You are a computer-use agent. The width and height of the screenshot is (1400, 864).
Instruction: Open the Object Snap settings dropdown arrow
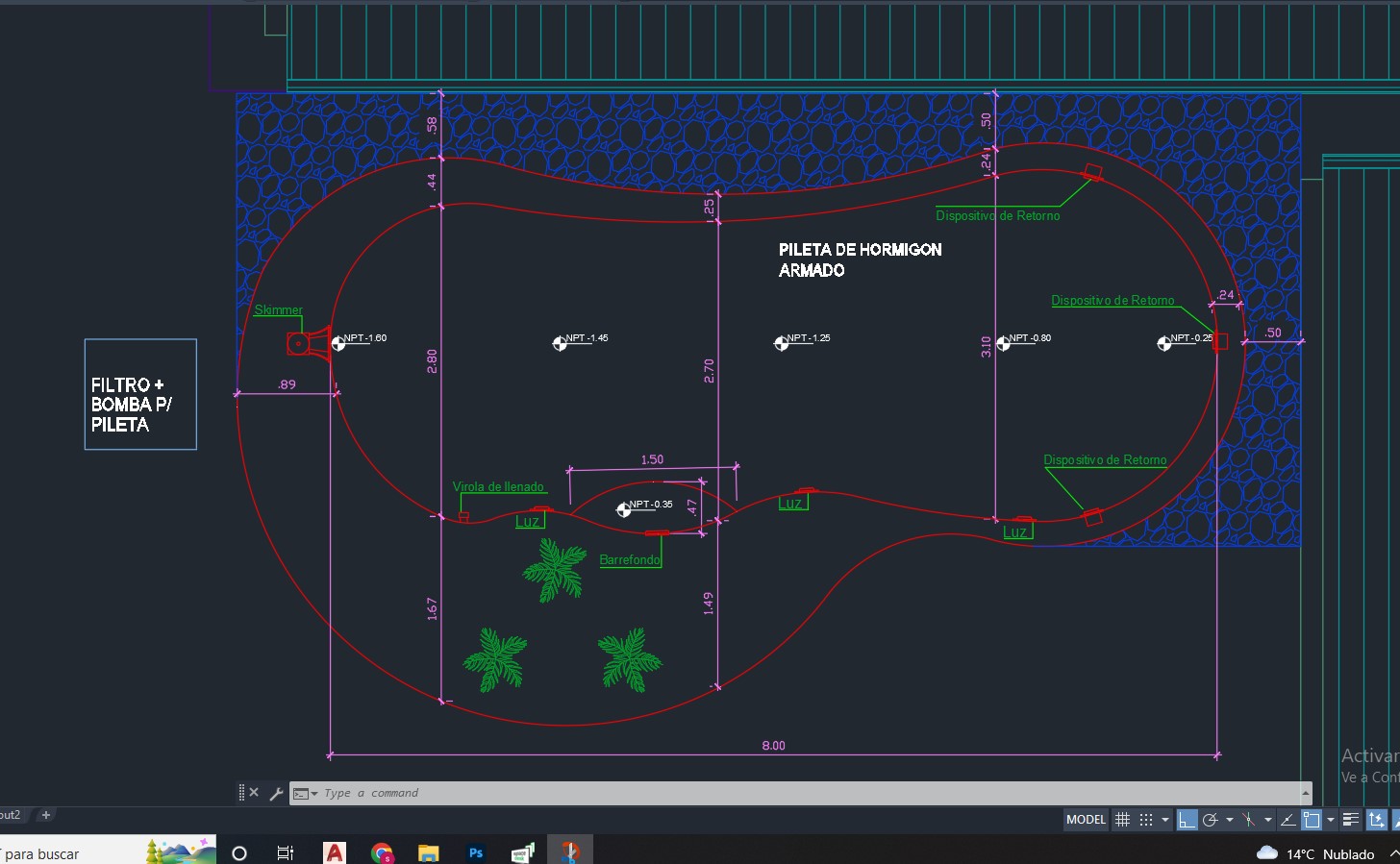click(x=1331, y=820)
